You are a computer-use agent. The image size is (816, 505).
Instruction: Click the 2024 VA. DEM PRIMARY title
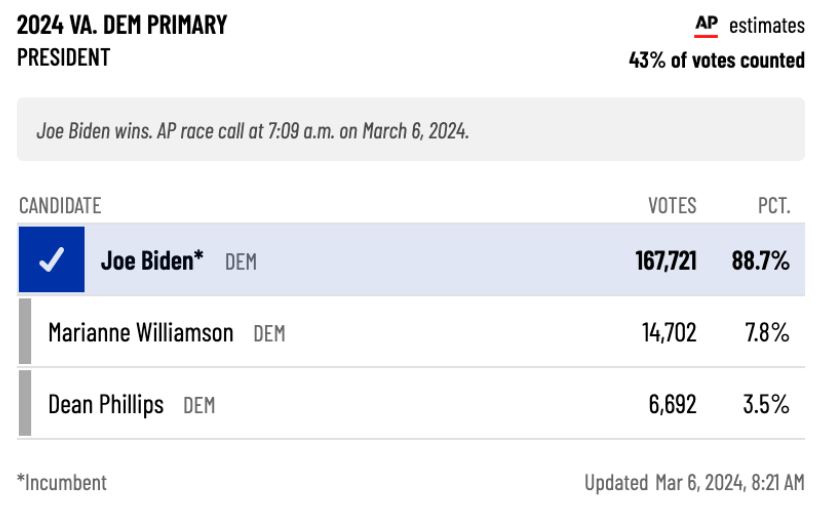coord(122,25)
